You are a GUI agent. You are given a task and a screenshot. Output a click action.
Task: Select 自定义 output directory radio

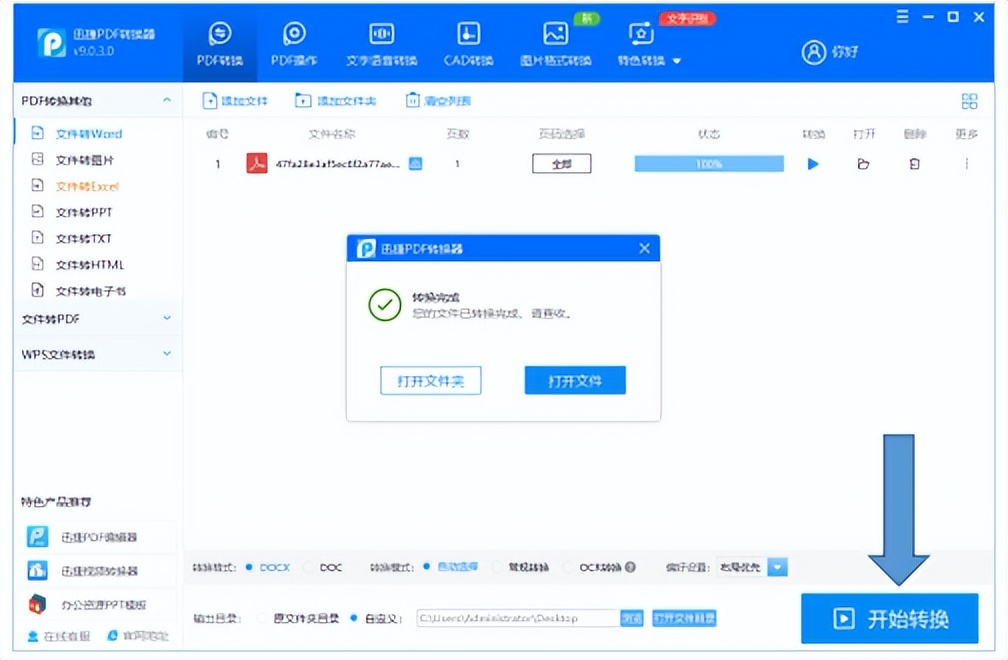click(353, 618)
